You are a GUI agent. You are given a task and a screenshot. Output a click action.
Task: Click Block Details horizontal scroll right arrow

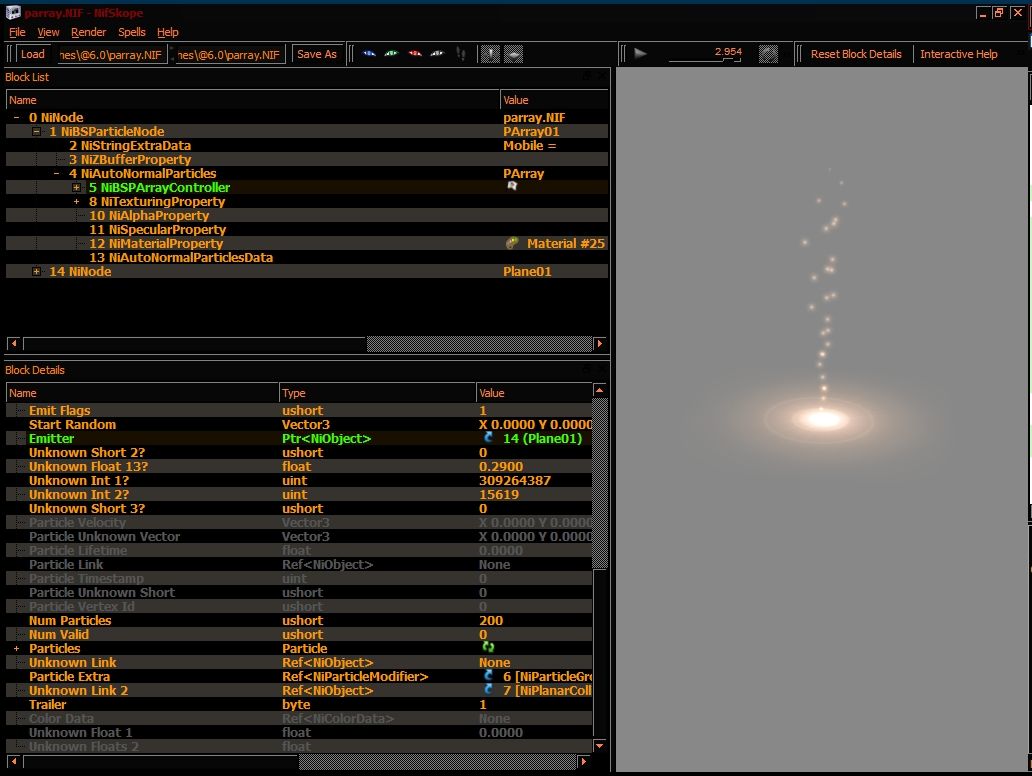click(583, 762)
